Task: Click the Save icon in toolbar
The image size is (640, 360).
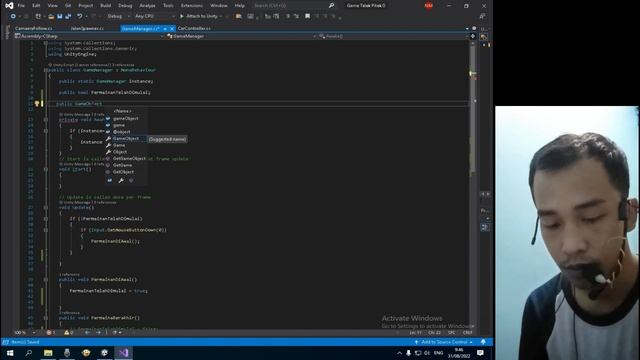Action: point(60,16)
